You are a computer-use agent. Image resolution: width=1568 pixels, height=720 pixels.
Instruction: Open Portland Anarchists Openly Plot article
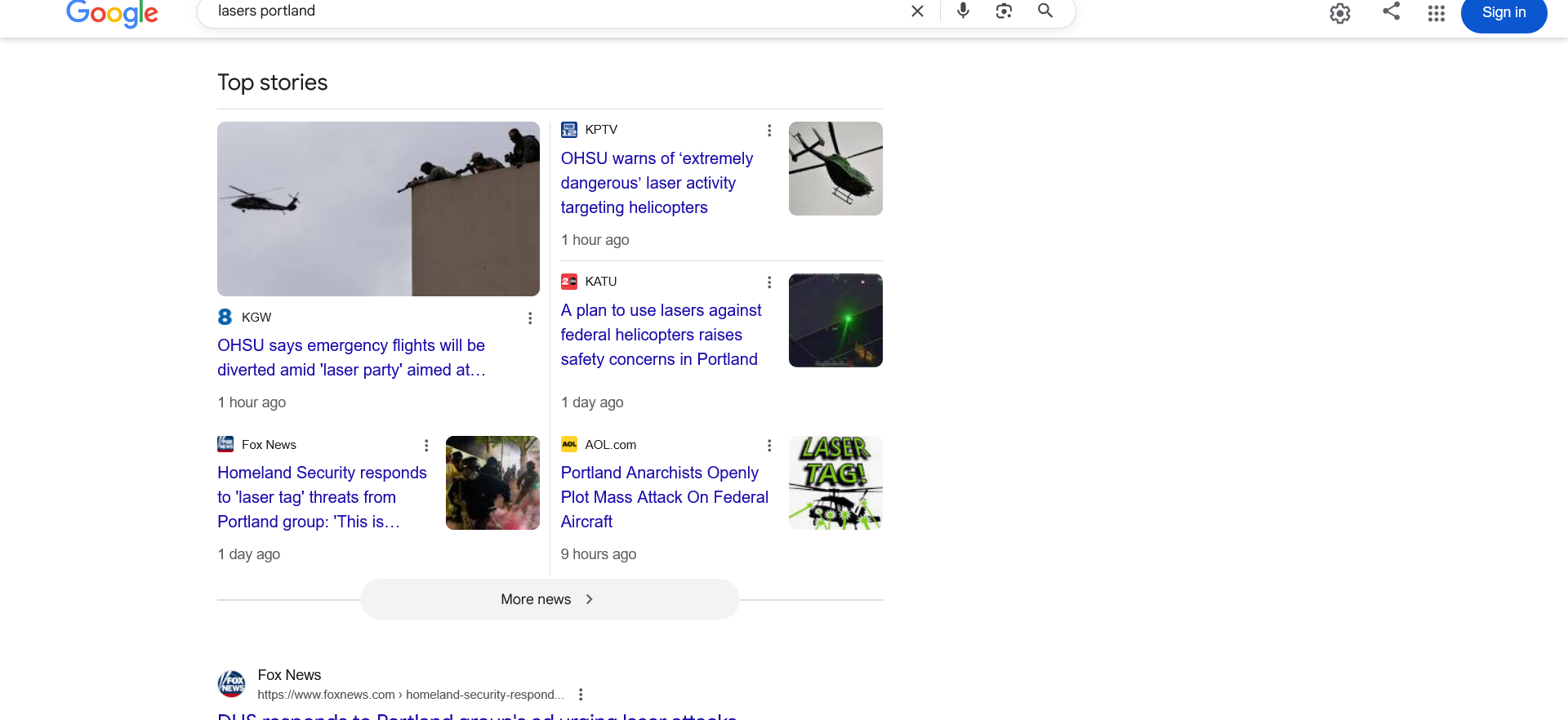click(665, 497)
